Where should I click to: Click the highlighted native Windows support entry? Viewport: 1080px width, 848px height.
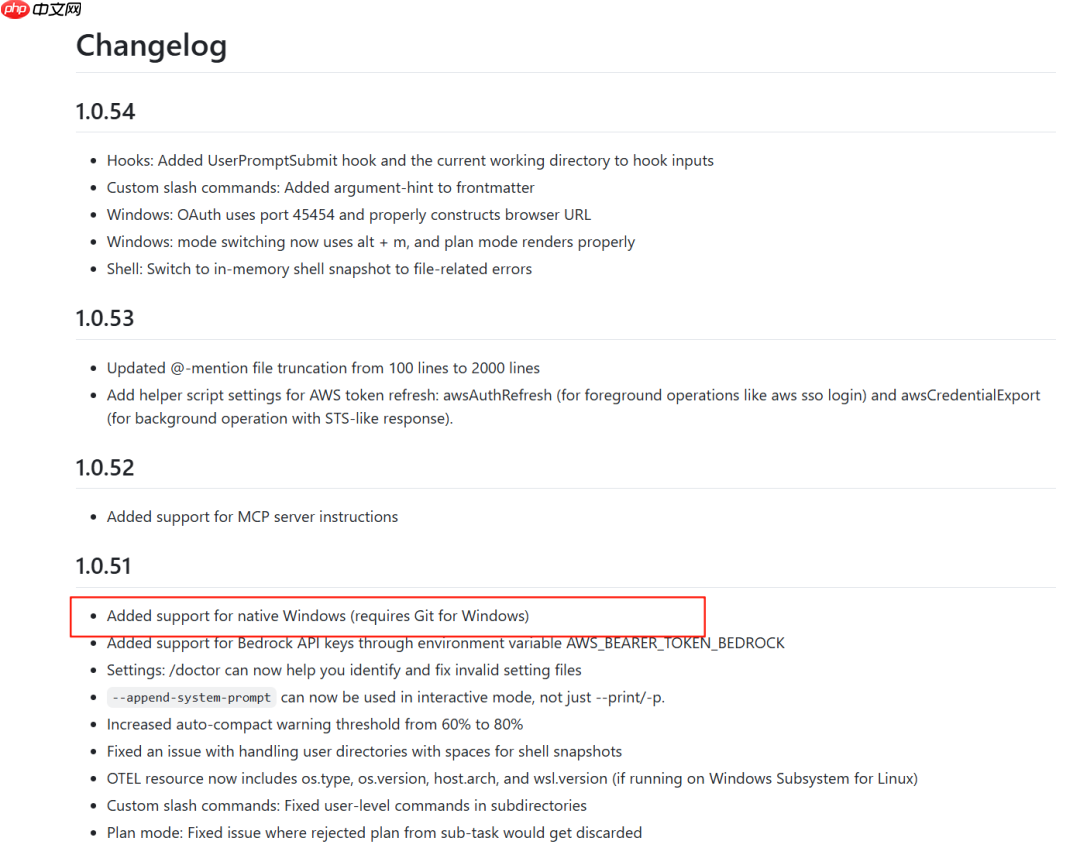(318, 616)
